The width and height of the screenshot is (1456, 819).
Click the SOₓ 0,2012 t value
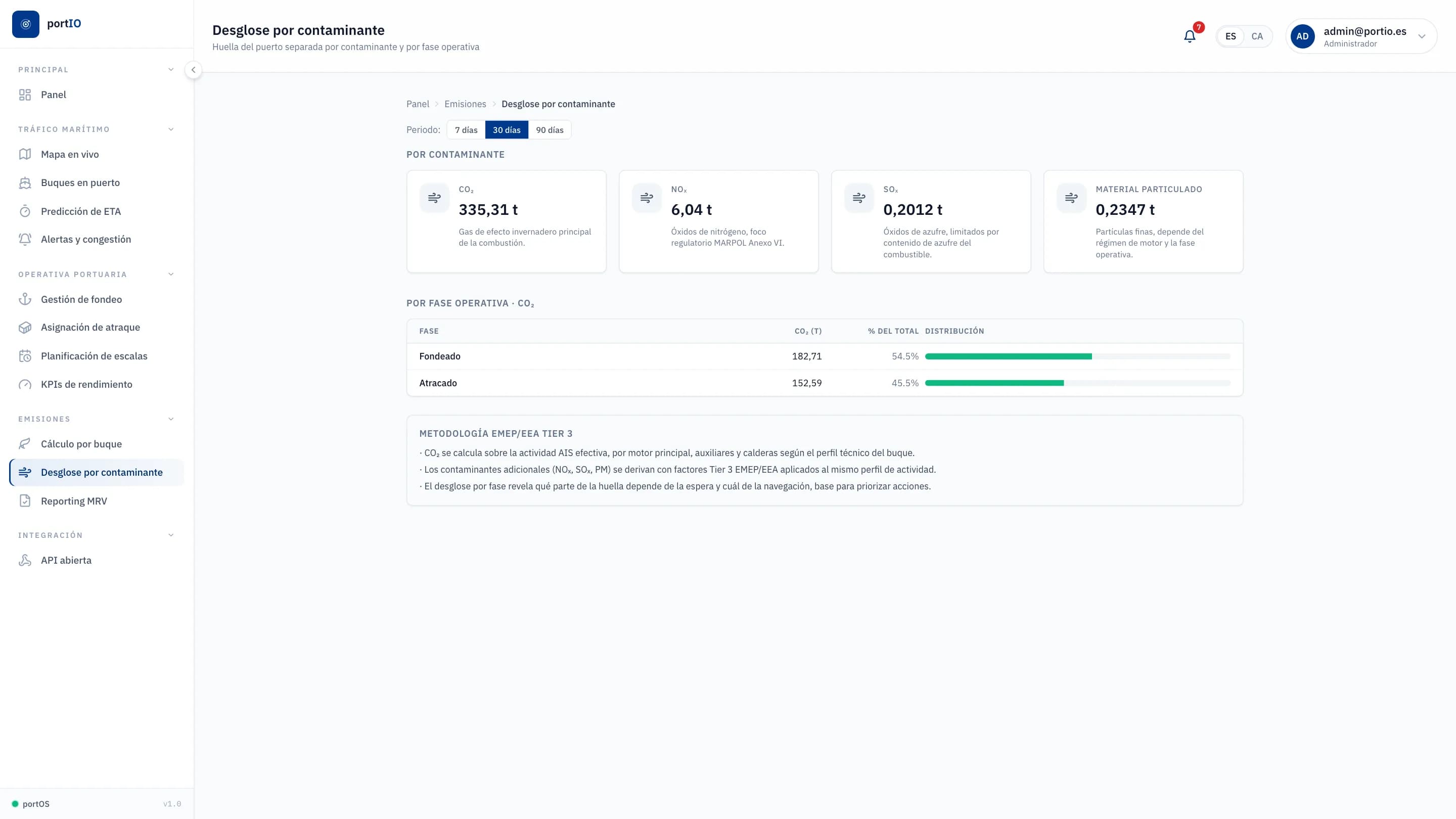(912, 210)
